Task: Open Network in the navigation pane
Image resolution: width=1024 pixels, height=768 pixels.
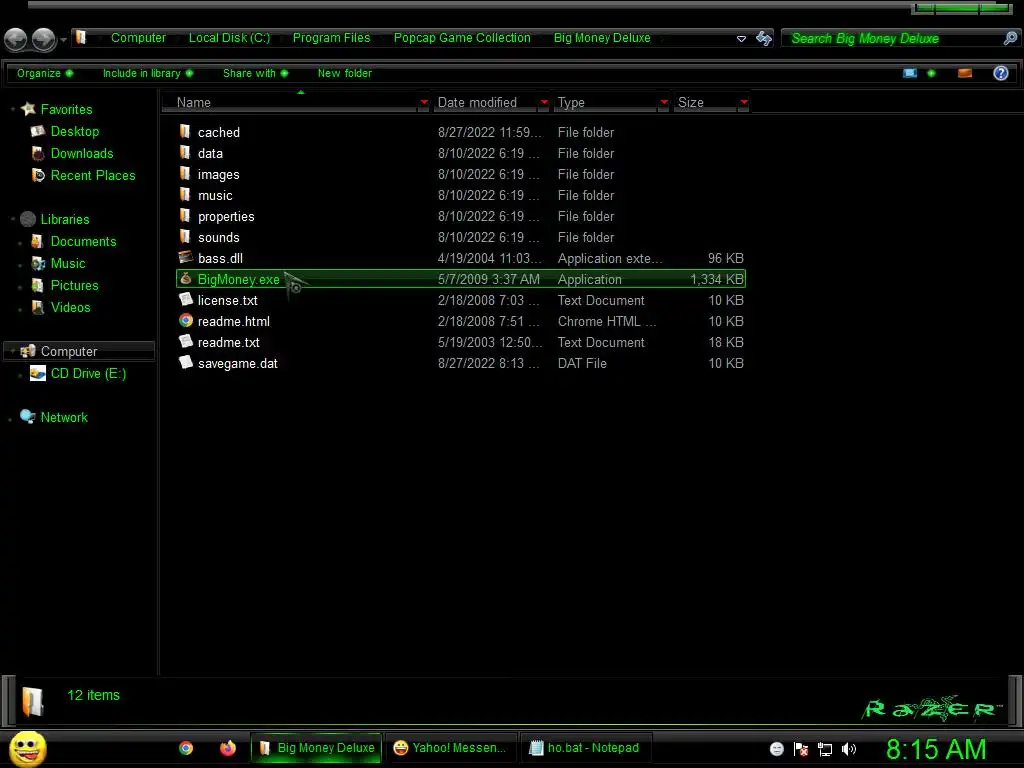Action: pos(64,417)
